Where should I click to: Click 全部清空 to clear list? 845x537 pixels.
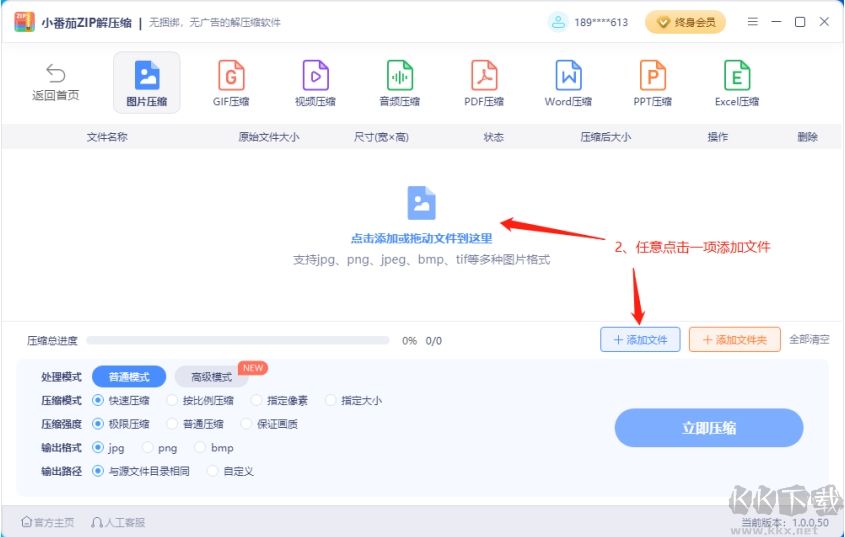(x=809, y=340)
